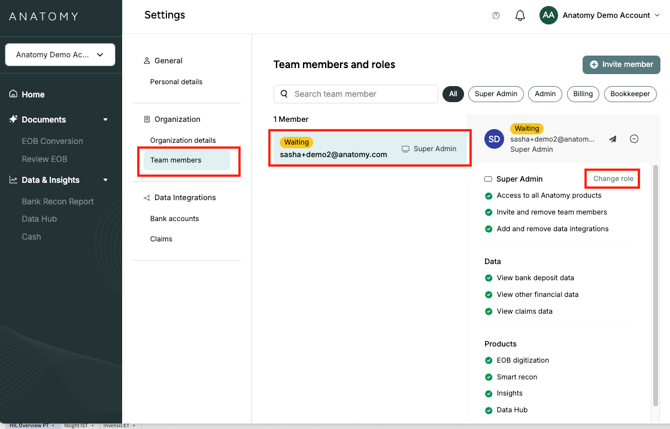Click the role icon beside Super Admin in member row
The height and width of the screenshot is (429, 670).
[x=406, y=149]
